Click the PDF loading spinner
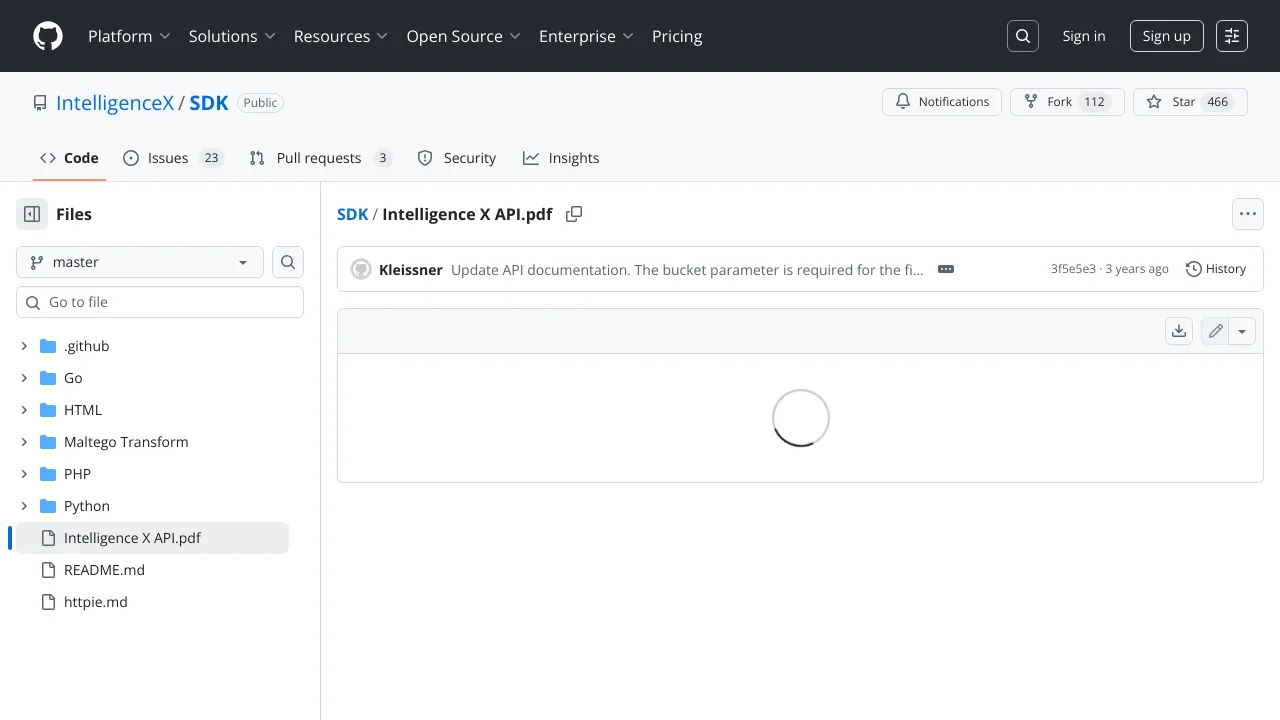This screenshot has width=1280, height=720. coord(801,418)
